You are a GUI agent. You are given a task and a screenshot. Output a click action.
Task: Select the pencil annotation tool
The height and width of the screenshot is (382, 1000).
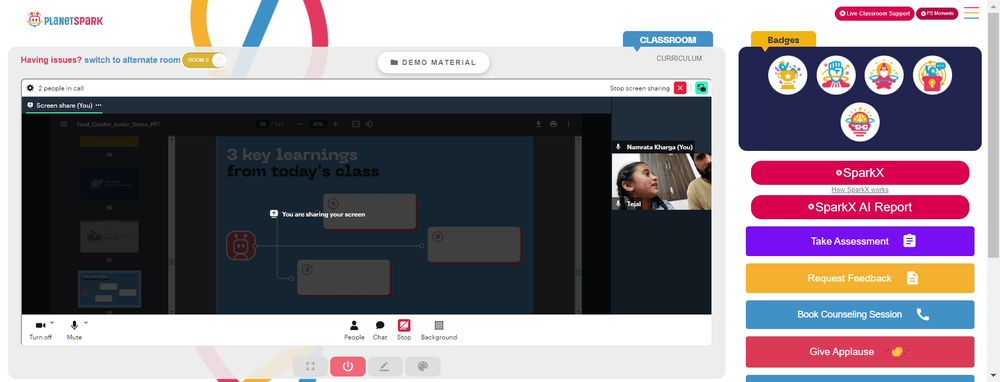(385, 367)
